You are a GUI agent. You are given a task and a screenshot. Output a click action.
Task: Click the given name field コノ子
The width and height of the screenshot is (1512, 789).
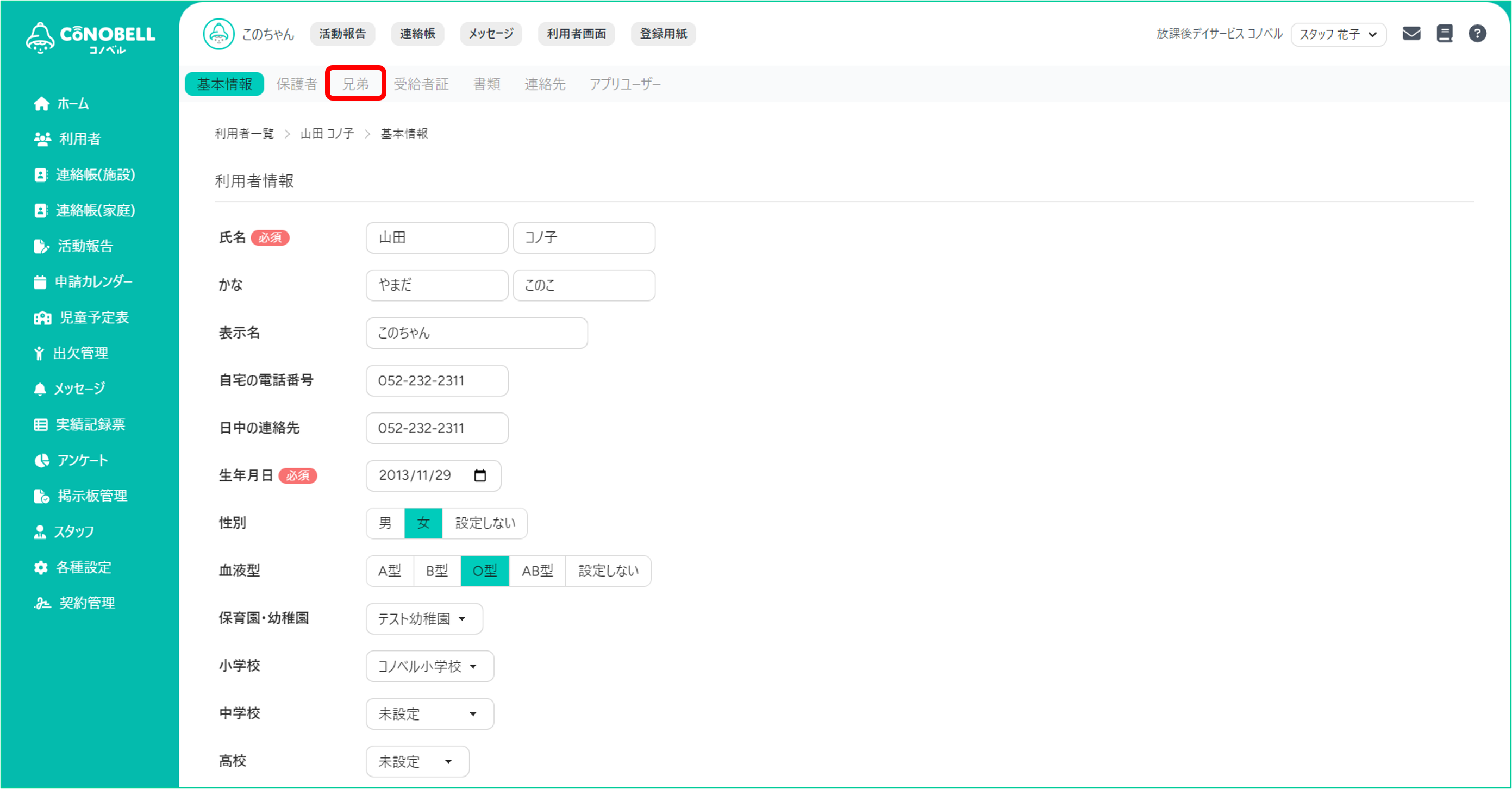point(584,238)
